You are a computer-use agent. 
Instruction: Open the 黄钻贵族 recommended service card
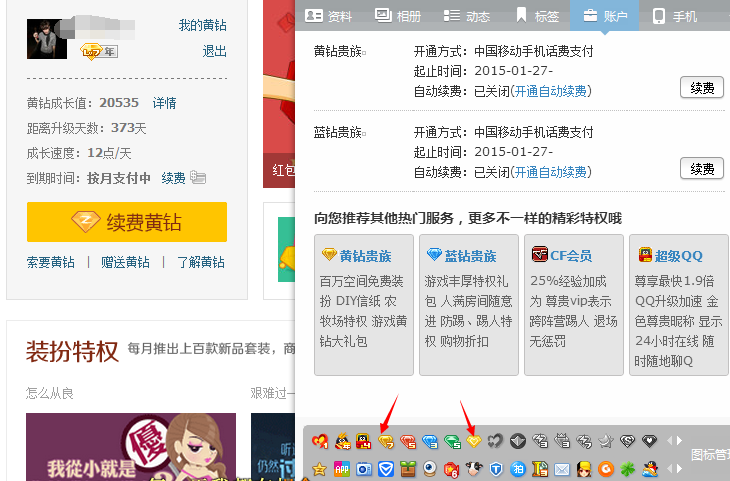364,305
